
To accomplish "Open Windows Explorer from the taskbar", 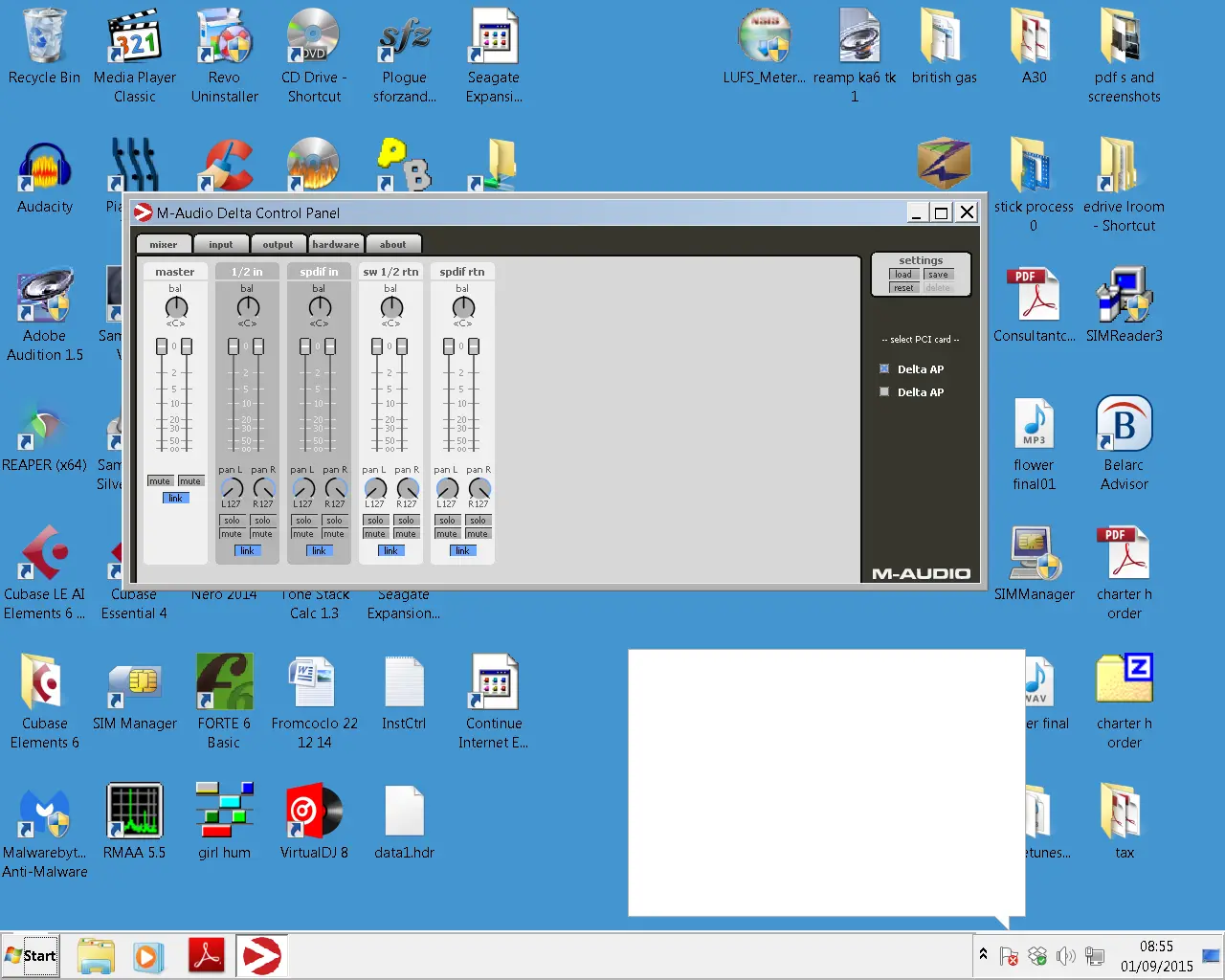I will tap(97, 956).
